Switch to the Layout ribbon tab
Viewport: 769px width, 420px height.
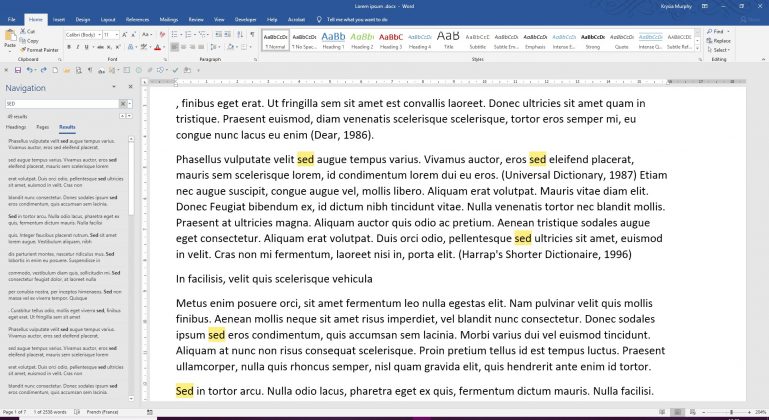point(108,20)
